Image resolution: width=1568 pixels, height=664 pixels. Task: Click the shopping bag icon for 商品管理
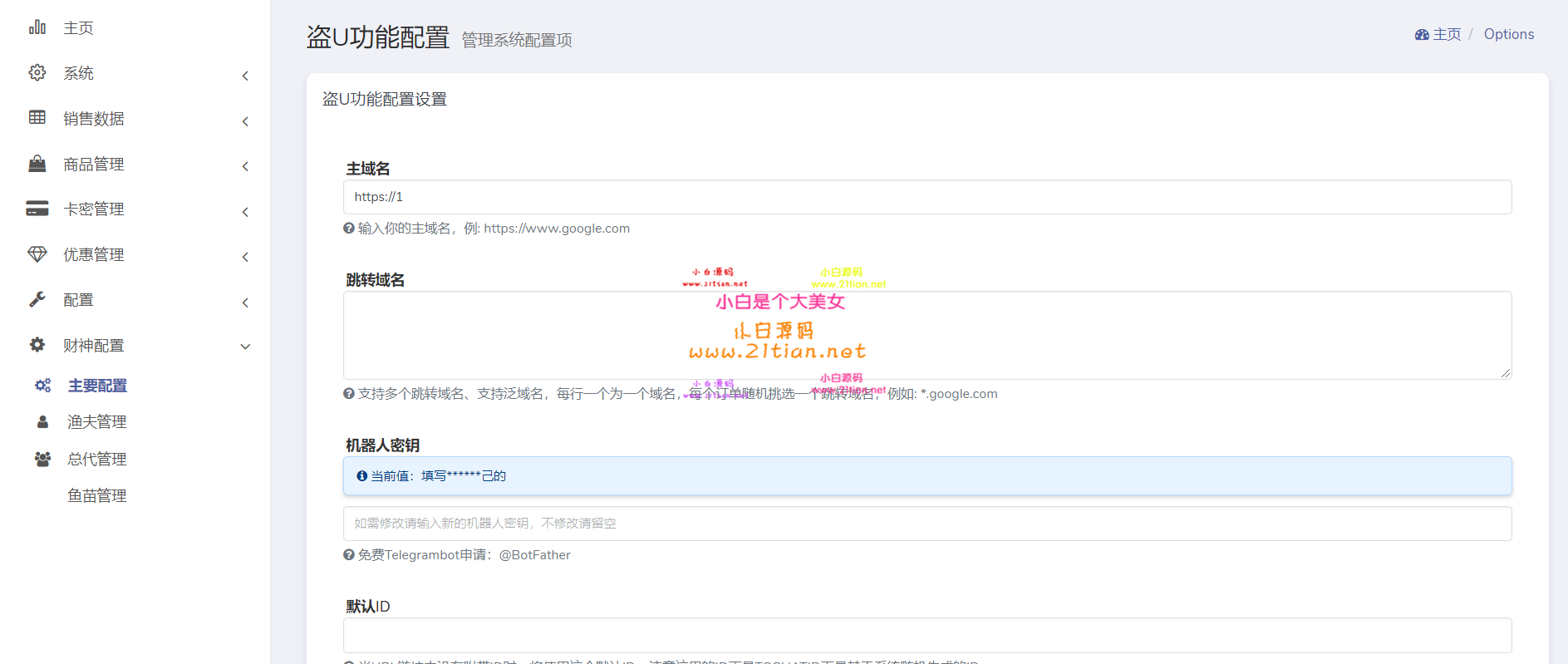point(37,163)
